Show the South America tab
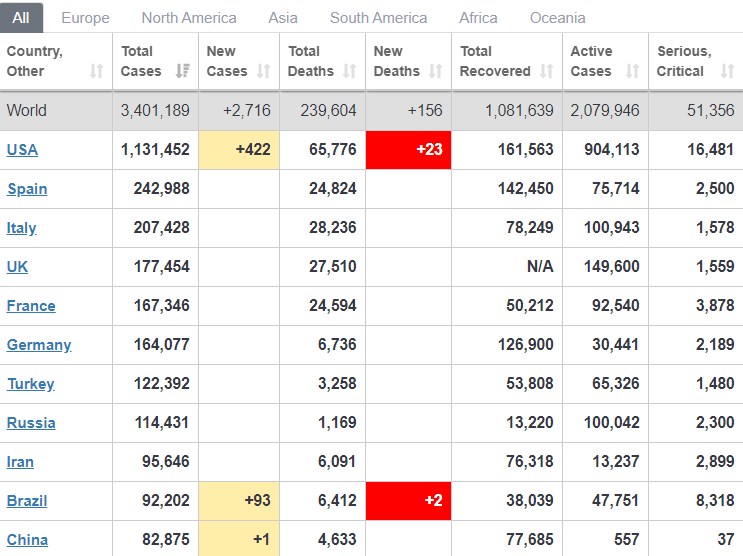Viewport: 743px width, 556px height. [x=379, y=18]
